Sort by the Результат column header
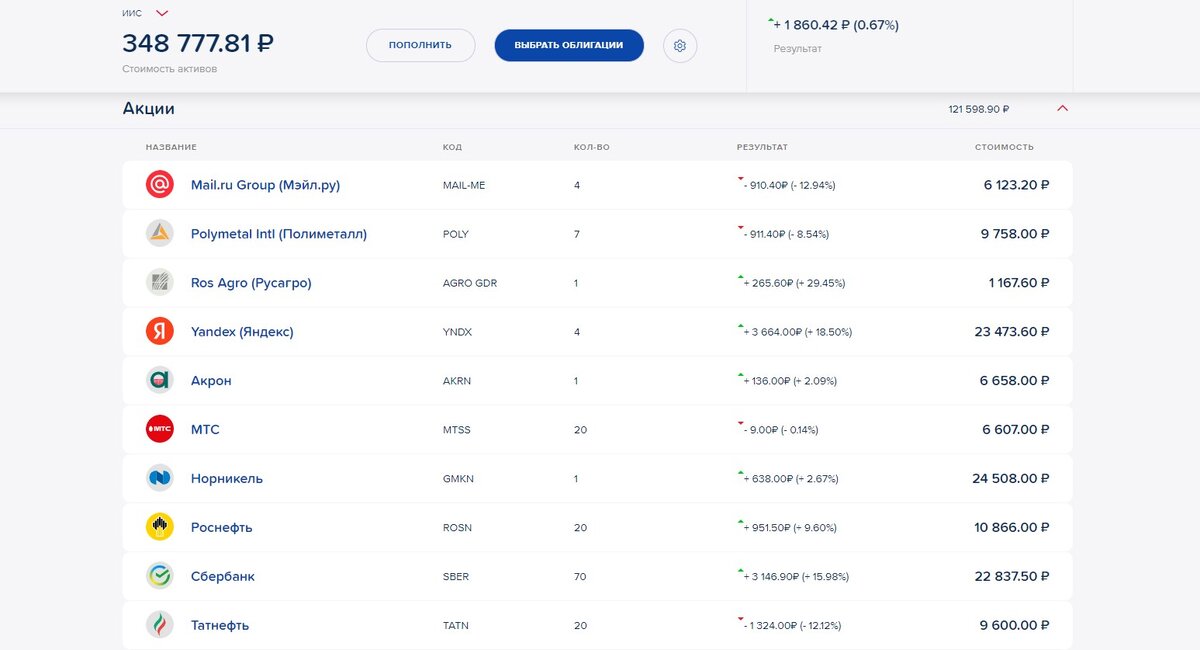 coord(762,147)
